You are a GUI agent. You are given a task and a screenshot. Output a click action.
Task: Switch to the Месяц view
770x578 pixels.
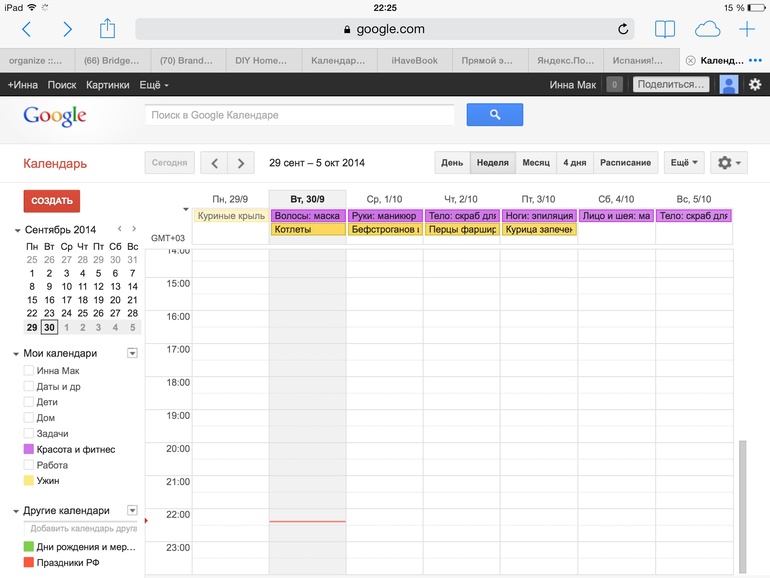point(535,163)
